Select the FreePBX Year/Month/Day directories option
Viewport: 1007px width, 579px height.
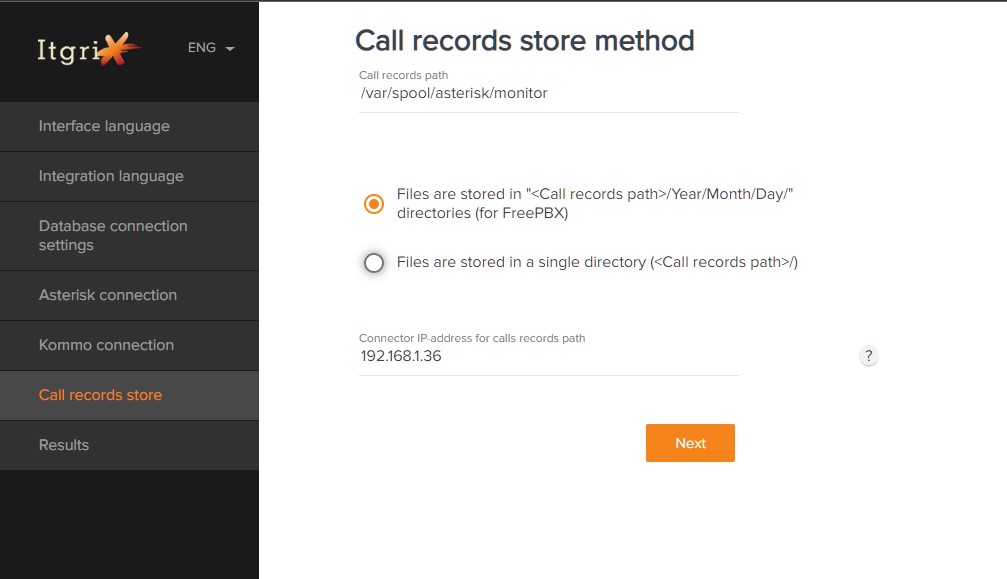click(374, 204)
